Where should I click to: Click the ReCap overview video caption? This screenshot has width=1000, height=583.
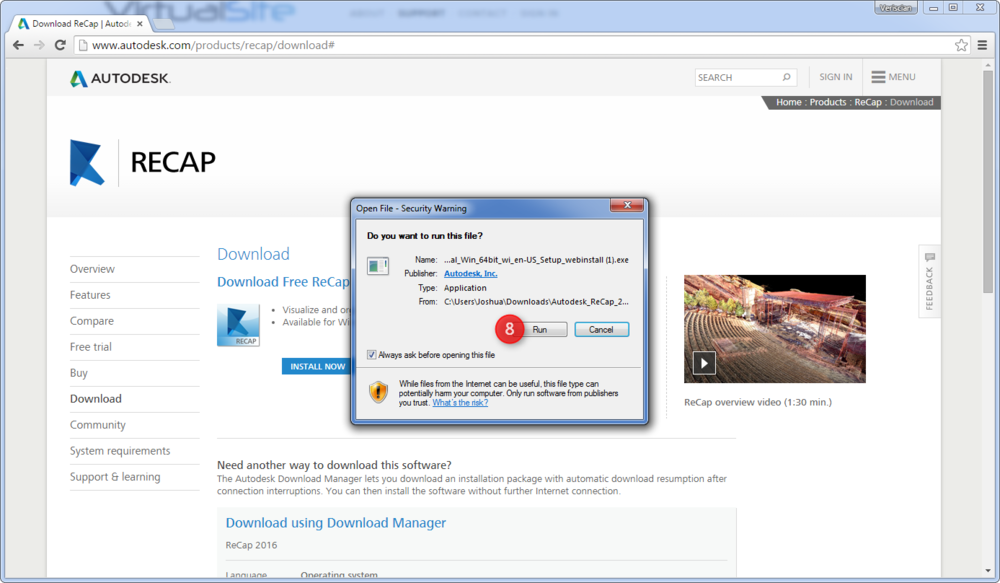[x=758, y=402]
